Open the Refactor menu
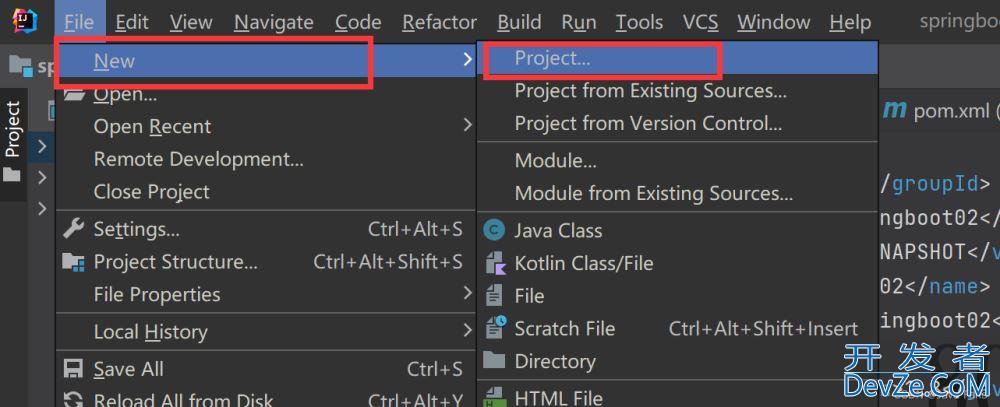 (x=439, y=23)
